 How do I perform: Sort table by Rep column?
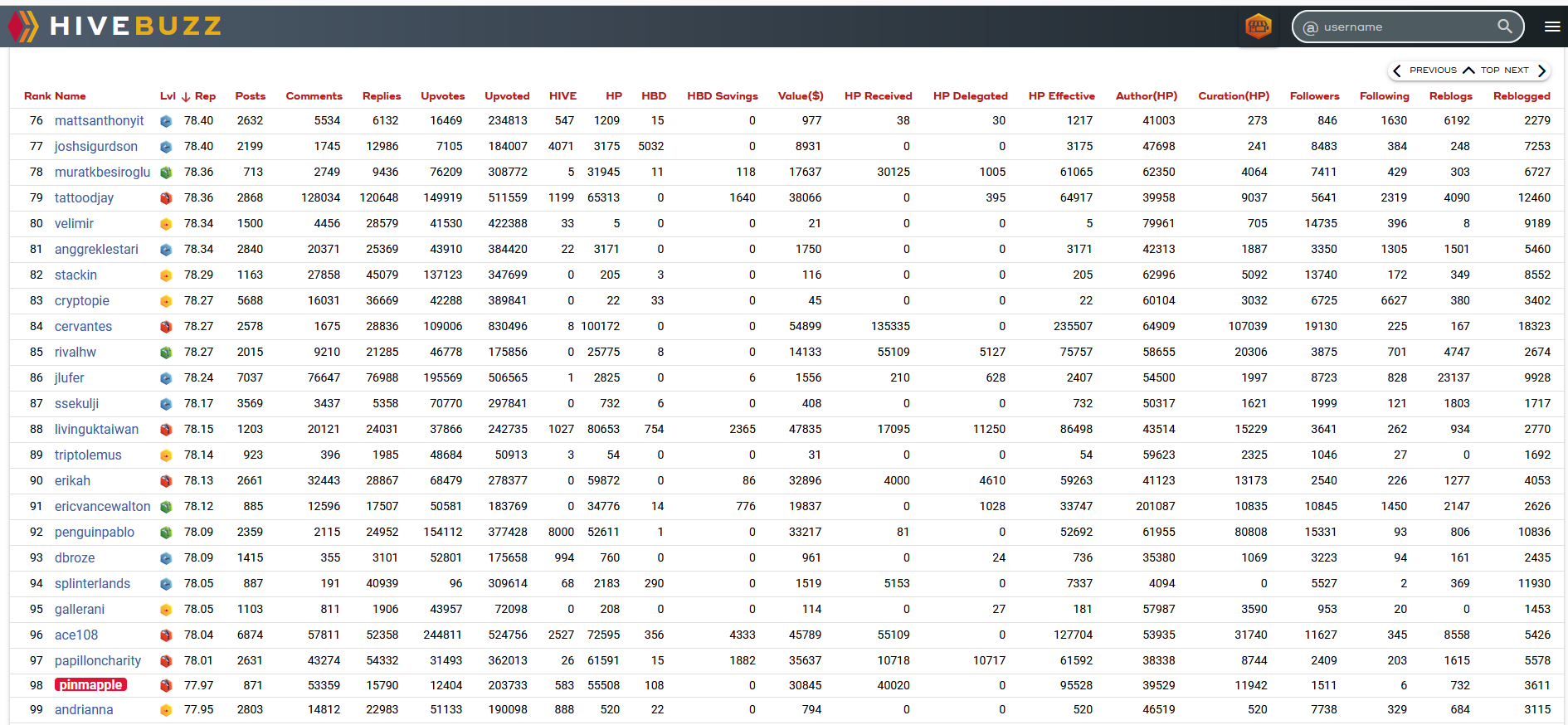pyautogui.click(x=205, y=96)
